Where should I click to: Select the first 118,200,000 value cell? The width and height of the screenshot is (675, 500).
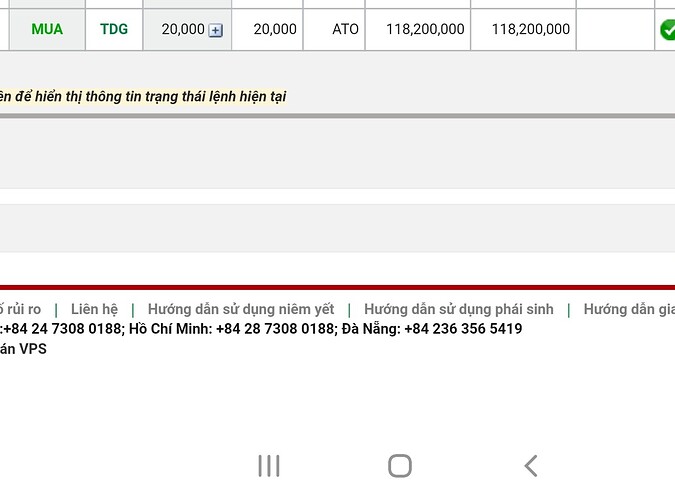[418, 29]
